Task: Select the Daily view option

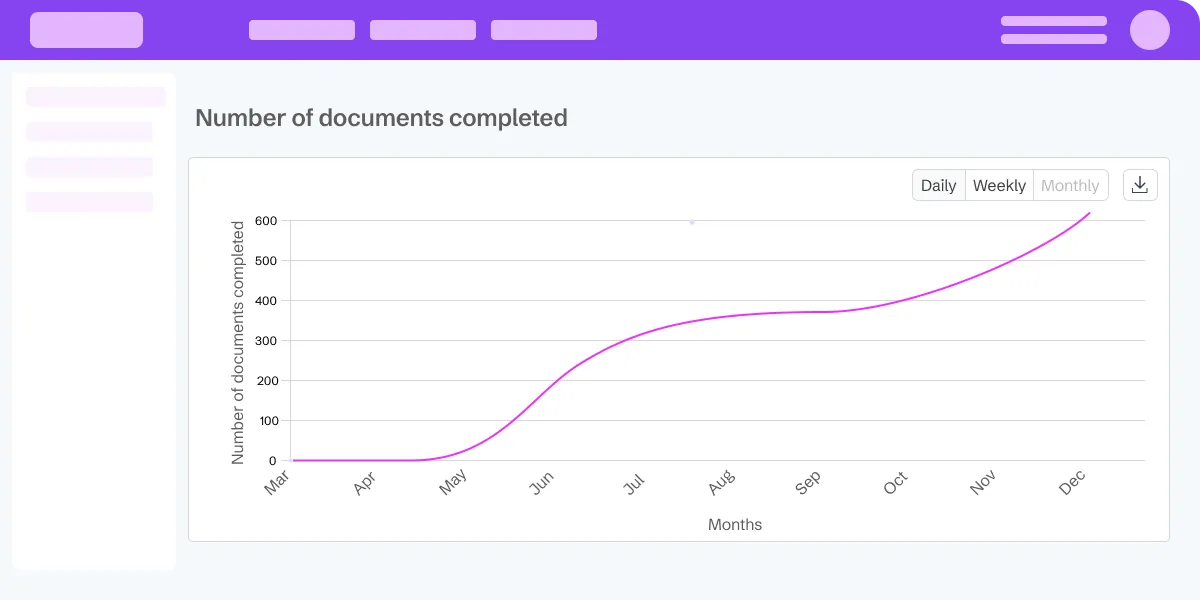Action: (x=939, y=185)
